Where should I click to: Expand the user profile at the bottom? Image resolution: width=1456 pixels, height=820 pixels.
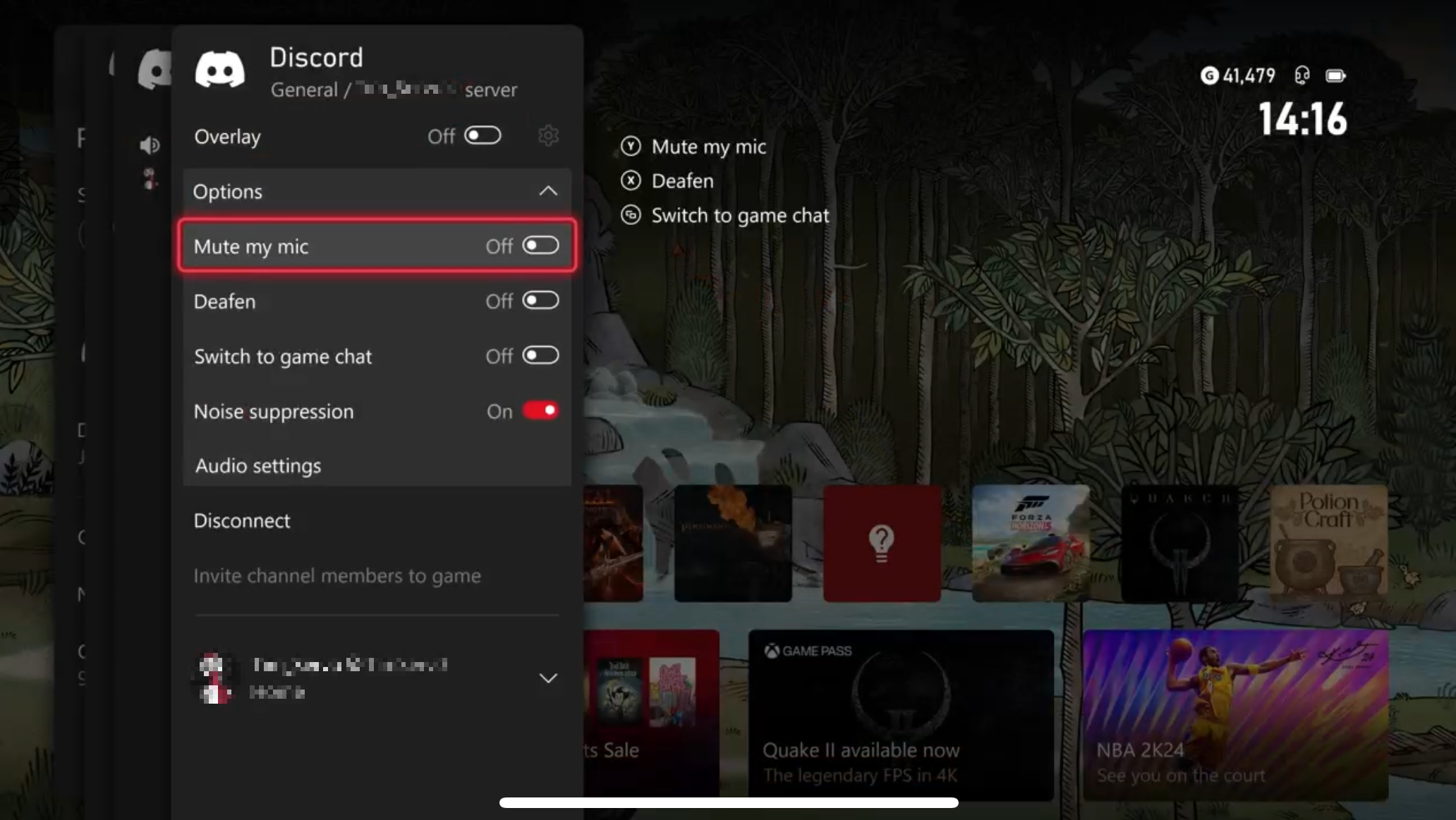point(548,678)
